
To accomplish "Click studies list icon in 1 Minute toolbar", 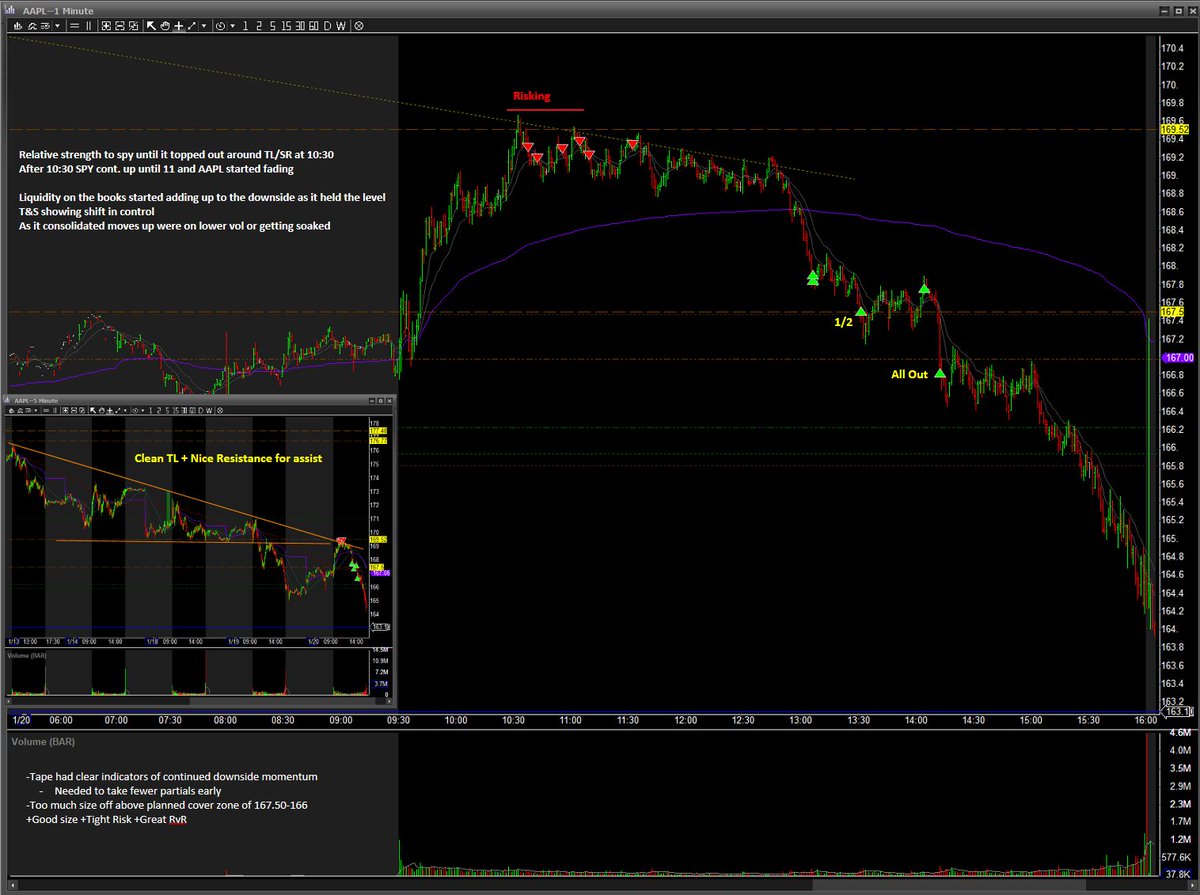I will click(45, 26).
